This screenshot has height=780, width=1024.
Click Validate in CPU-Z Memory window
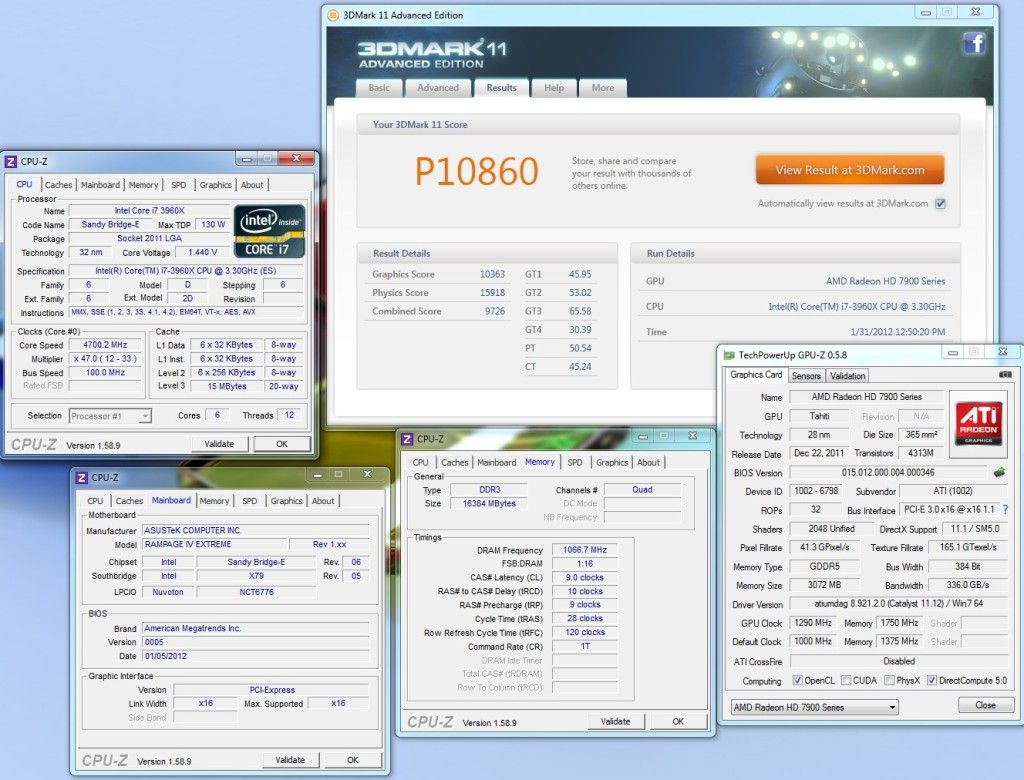[615, 721]
